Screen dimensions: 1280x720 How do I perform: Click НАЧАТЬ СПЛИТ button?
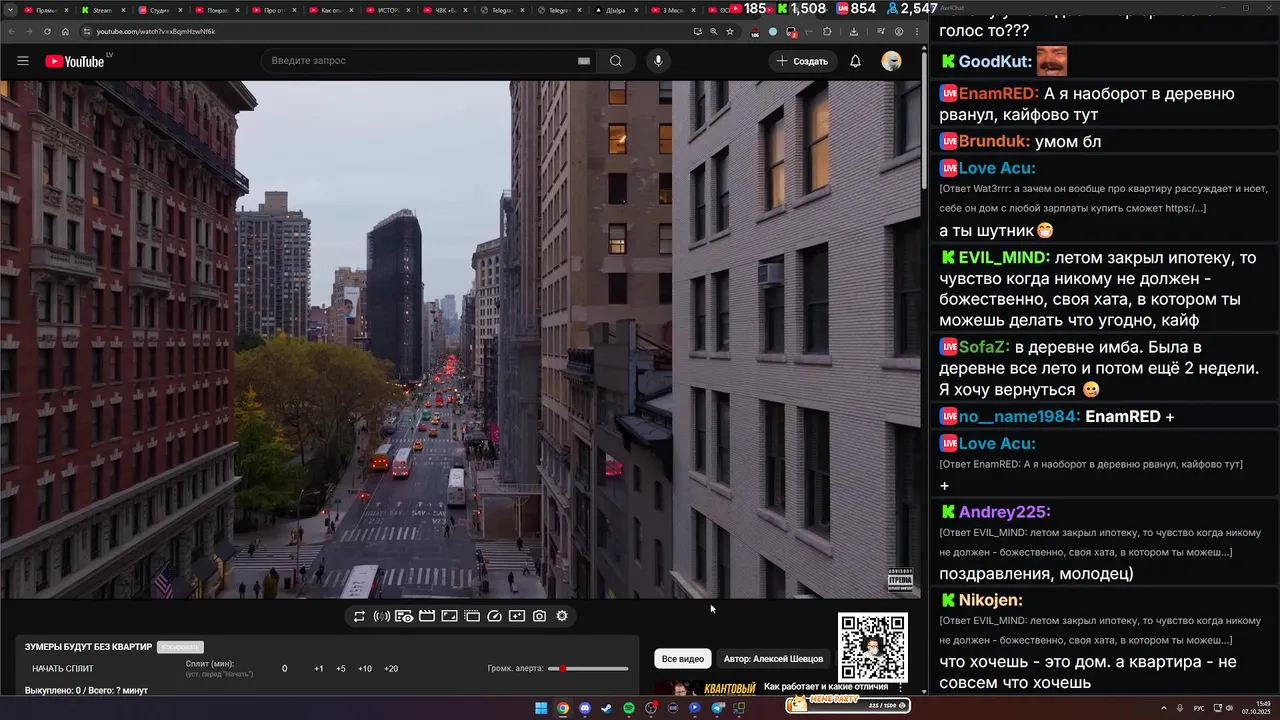coord(63,669)
